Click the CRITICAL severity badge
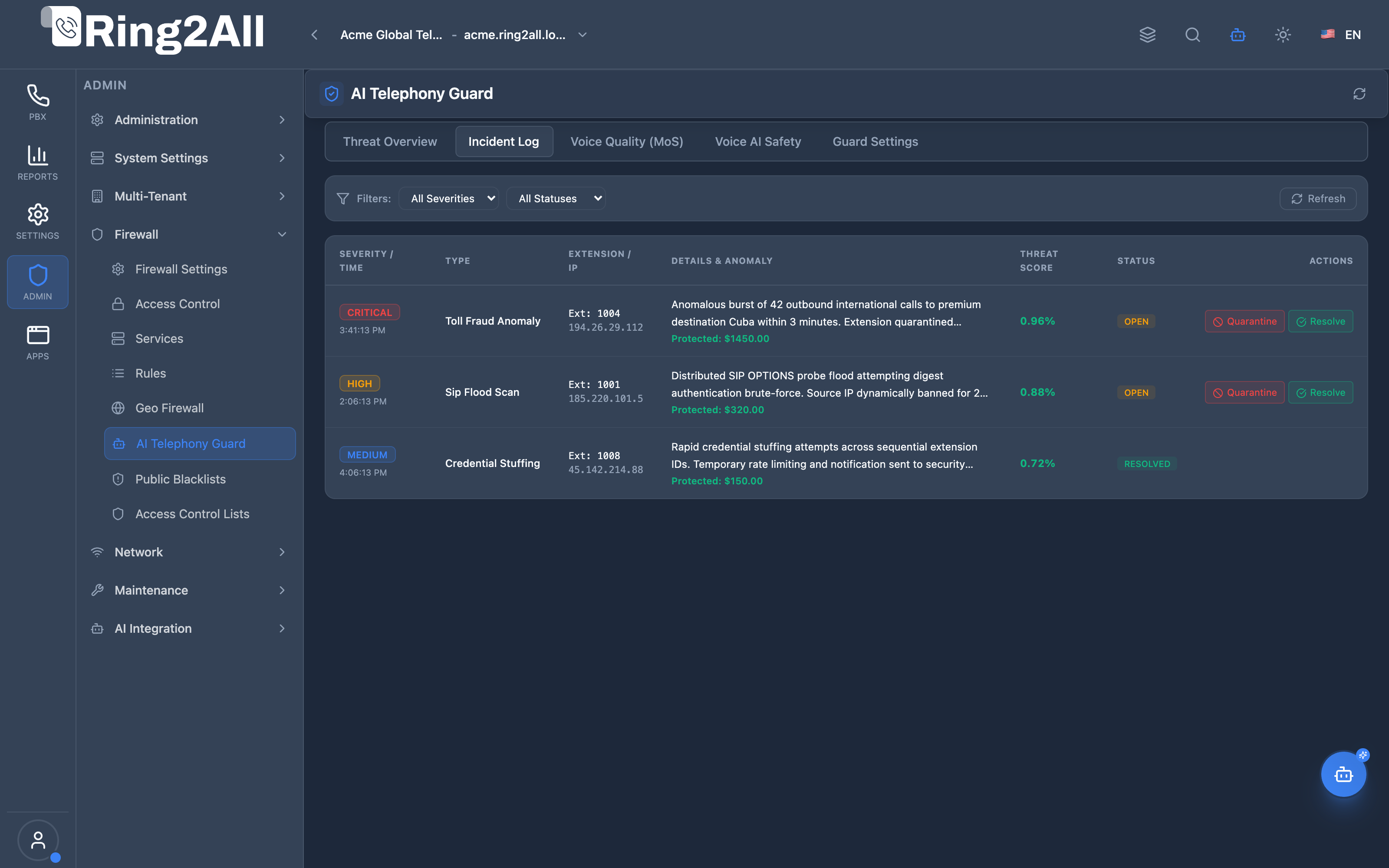Viewport: 1389px width, 868px height. 370,312
